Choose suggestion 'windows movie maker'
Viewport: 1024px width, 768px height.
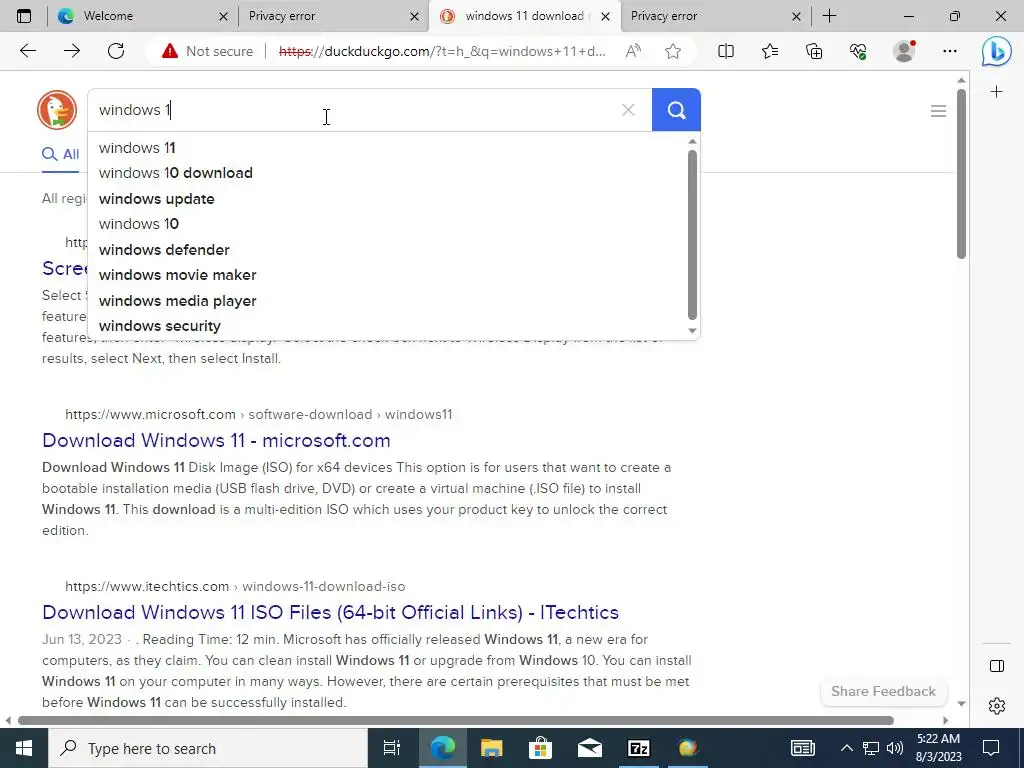389,275
